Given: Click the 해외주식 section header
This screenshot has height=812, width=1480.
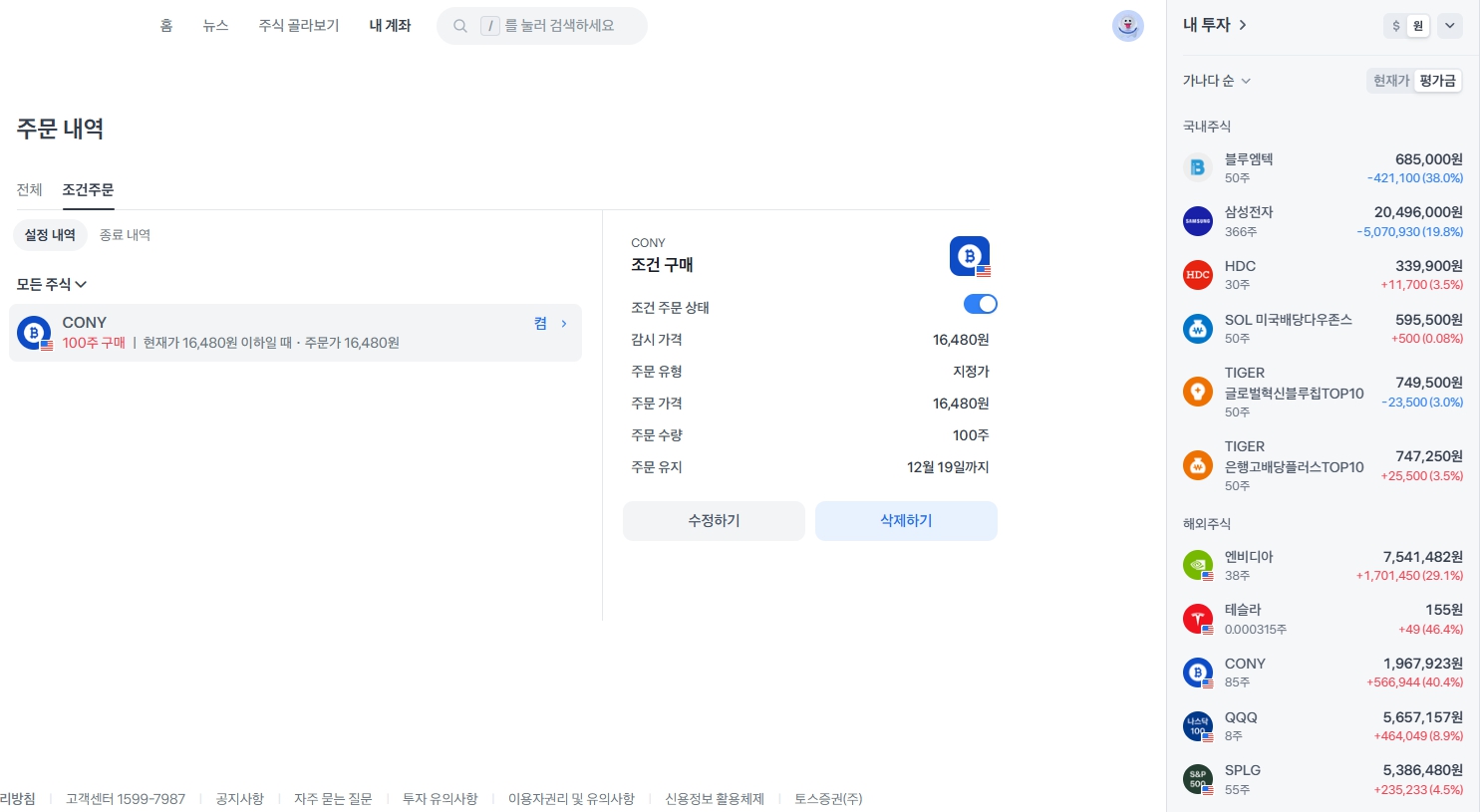Looking at the screenshot, I should [x=1207, y=524].
